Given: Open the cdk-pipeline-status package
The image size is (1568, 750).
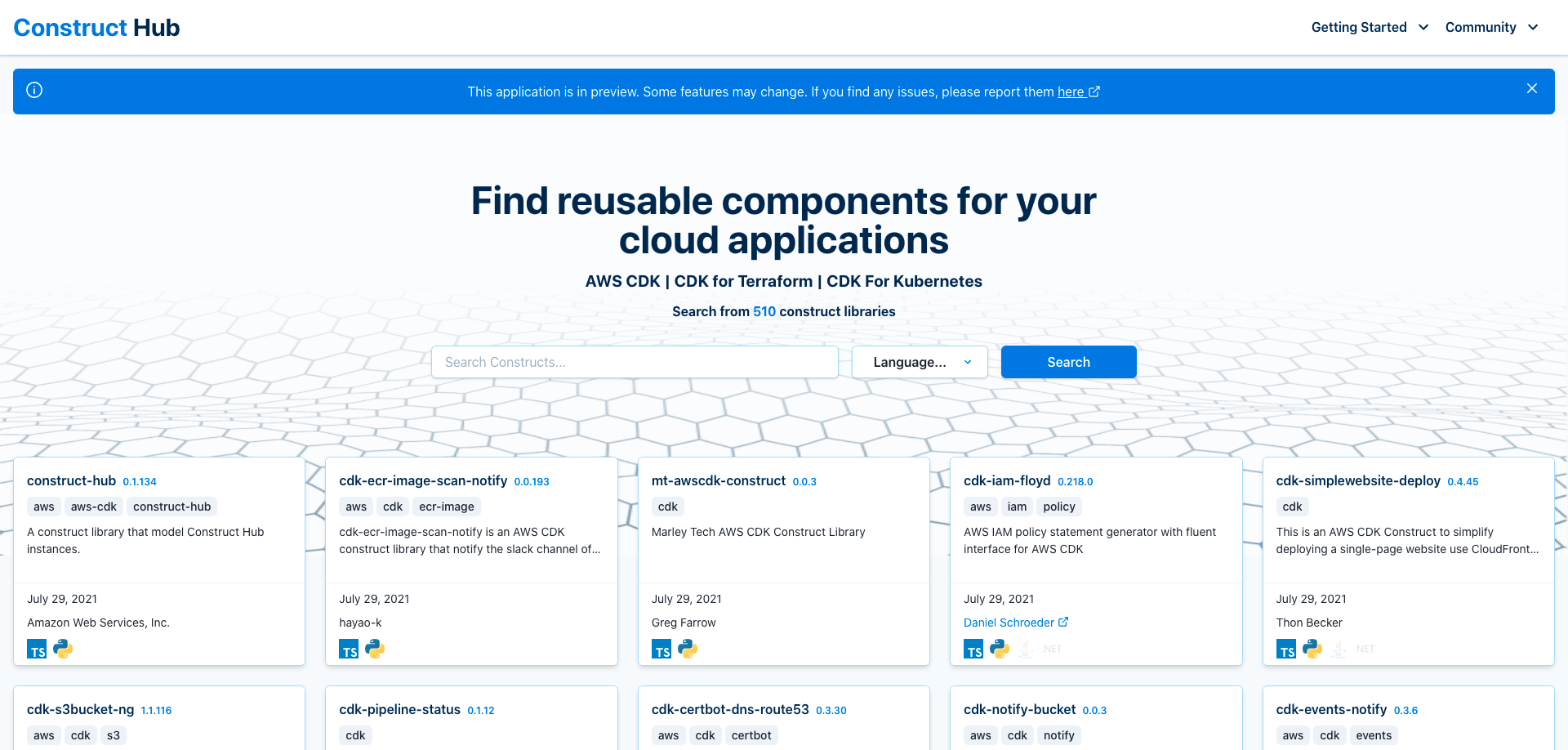Looking at the screenshot, I should (399, 709).
